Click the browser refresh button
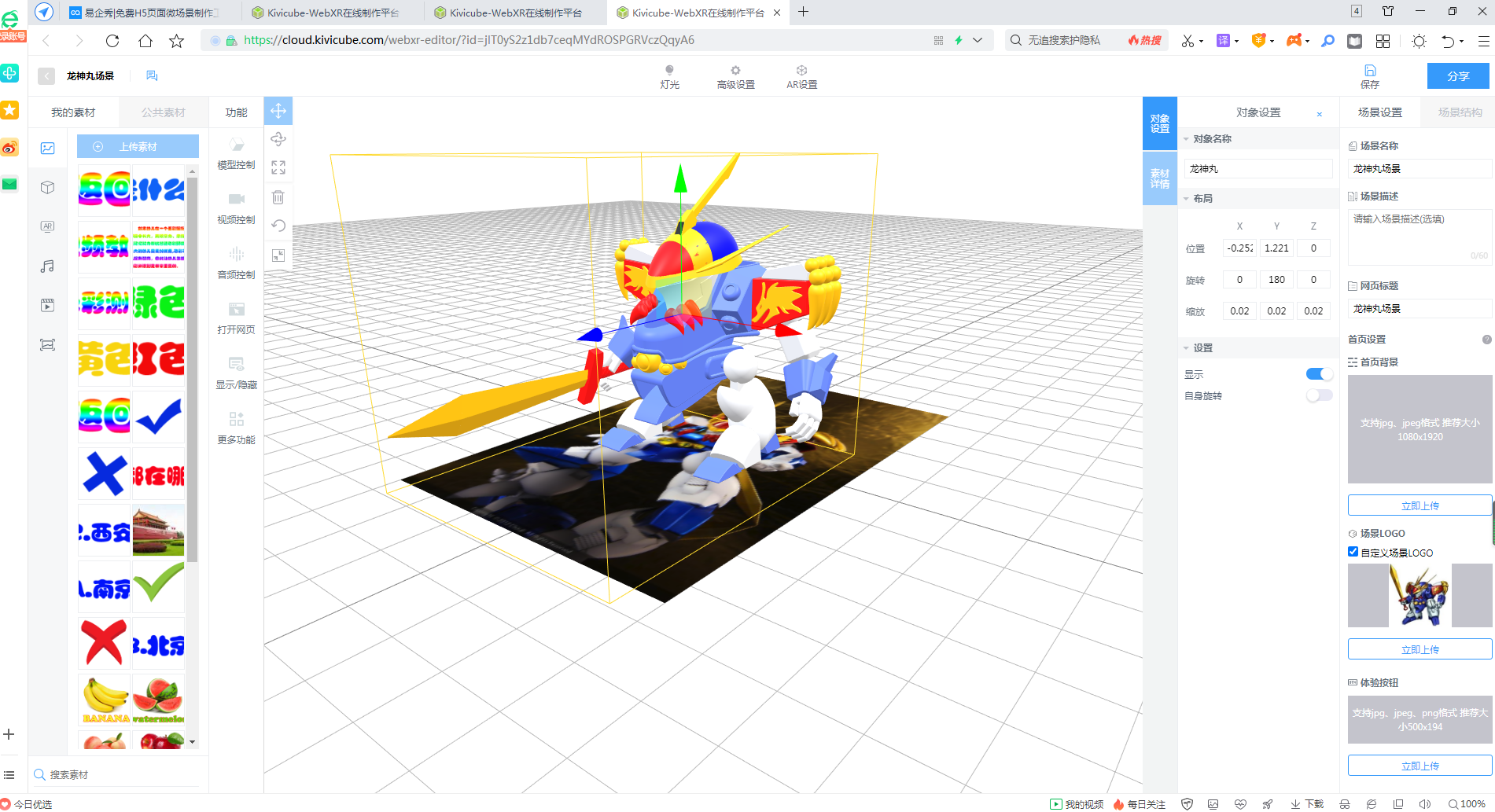 pos(112,41)
